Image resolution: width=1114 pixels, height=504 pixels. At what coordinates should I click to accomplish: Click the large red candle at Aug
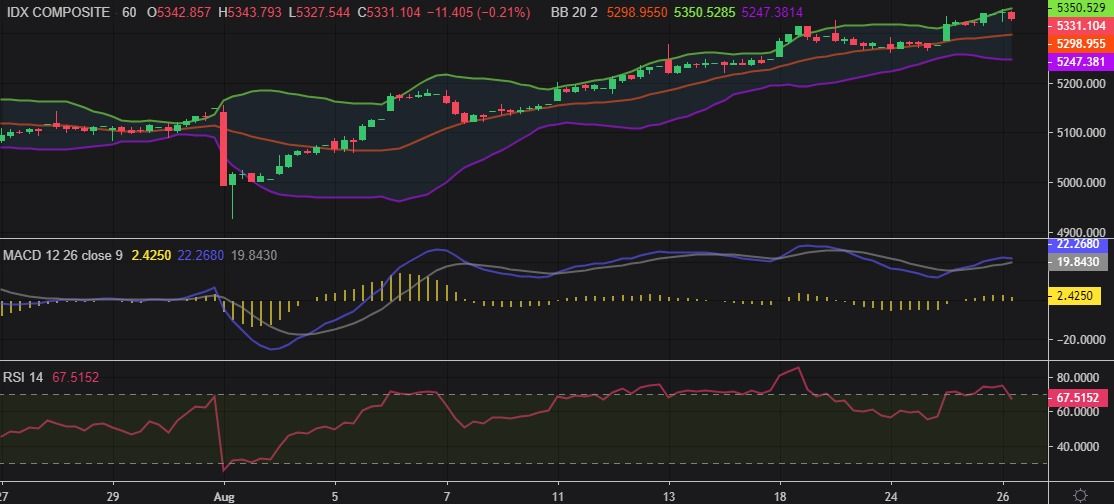click(x=223, y=148)
